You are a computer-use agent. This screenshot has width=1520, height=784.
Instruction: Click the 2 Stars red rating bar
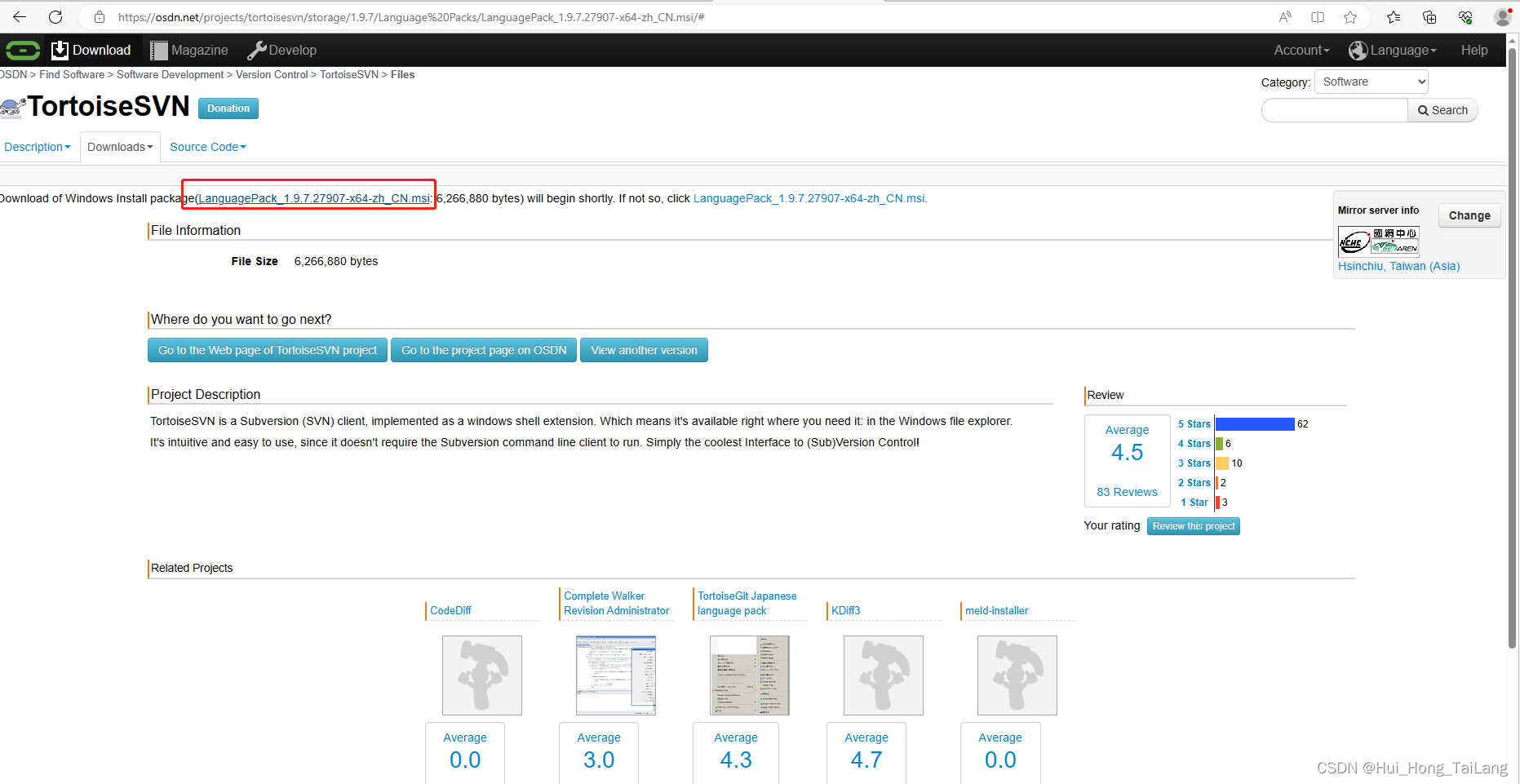click(x=1216, y=483)
